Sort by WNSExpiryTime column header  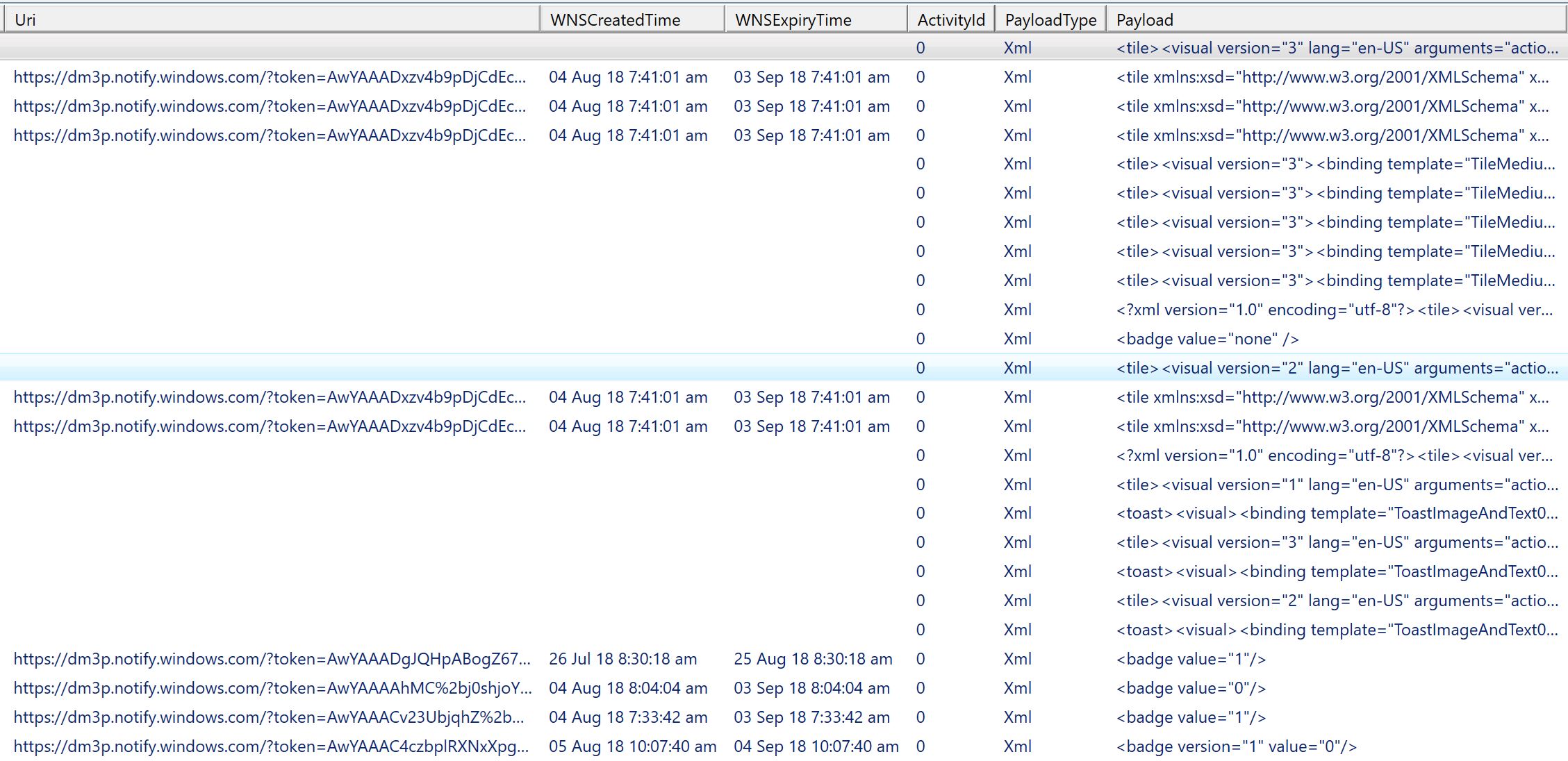pyautogui.click(x=793, y=19)
